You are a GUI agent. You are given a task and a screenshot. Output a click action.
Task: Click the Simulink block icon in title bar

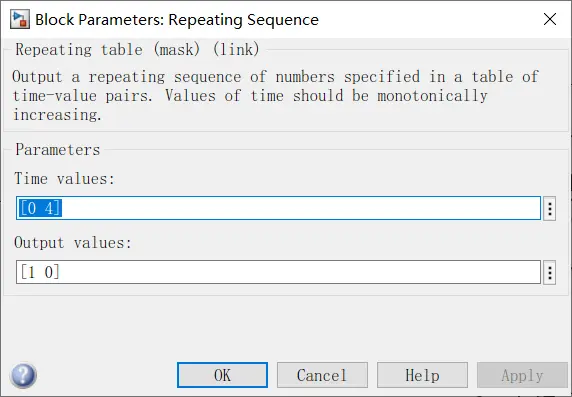(x=19, y=19)
